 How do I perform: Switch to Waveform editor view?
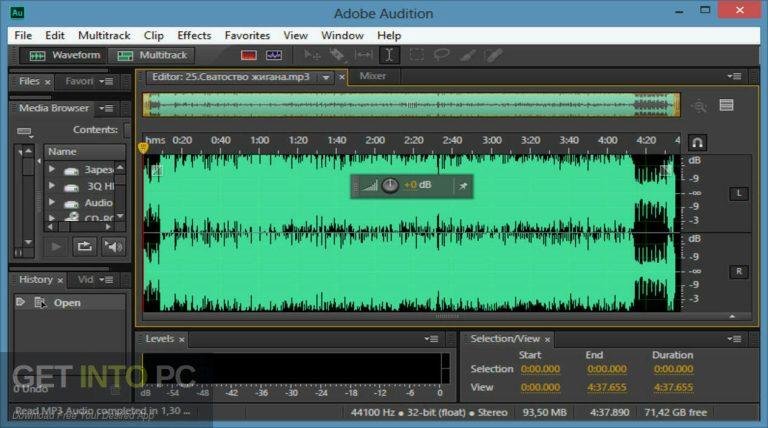(x=62, y=55)
